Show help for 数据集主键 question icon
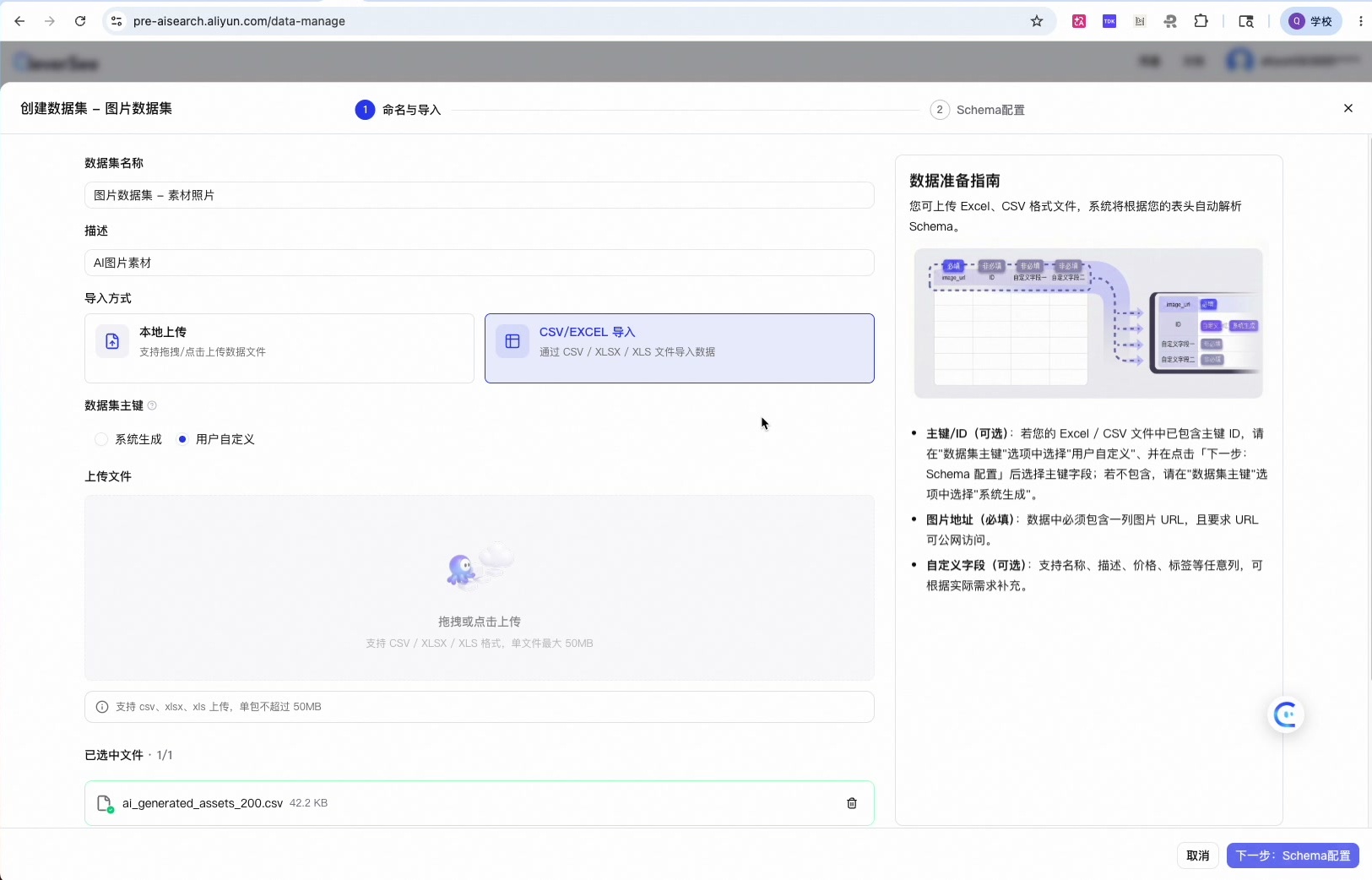The height and width of the screenshot is (880, 1372). pyautogui.click(x=152, y=405)
